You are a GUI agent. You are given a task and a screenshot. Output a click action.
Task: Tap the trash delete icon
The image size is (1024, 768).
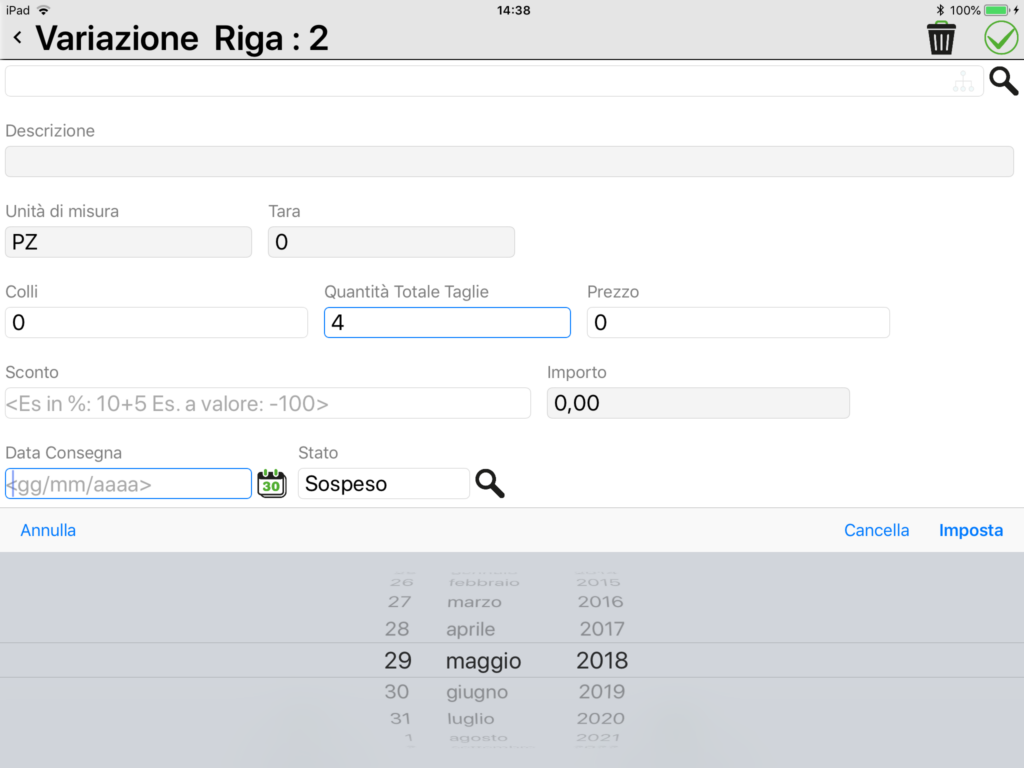coord(941,38)
